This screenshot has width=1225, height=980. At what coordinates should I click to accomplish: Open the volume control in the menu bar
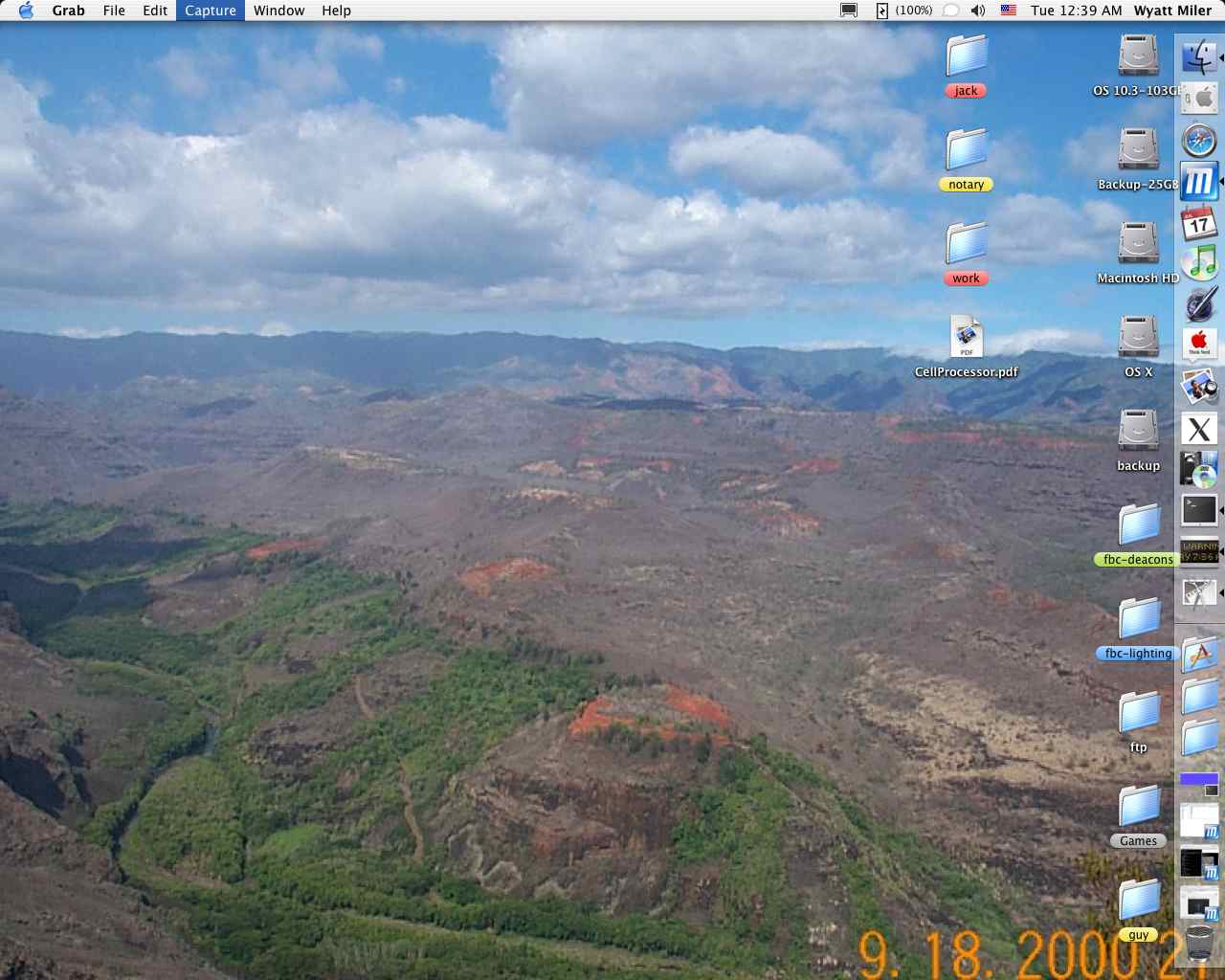975,11
